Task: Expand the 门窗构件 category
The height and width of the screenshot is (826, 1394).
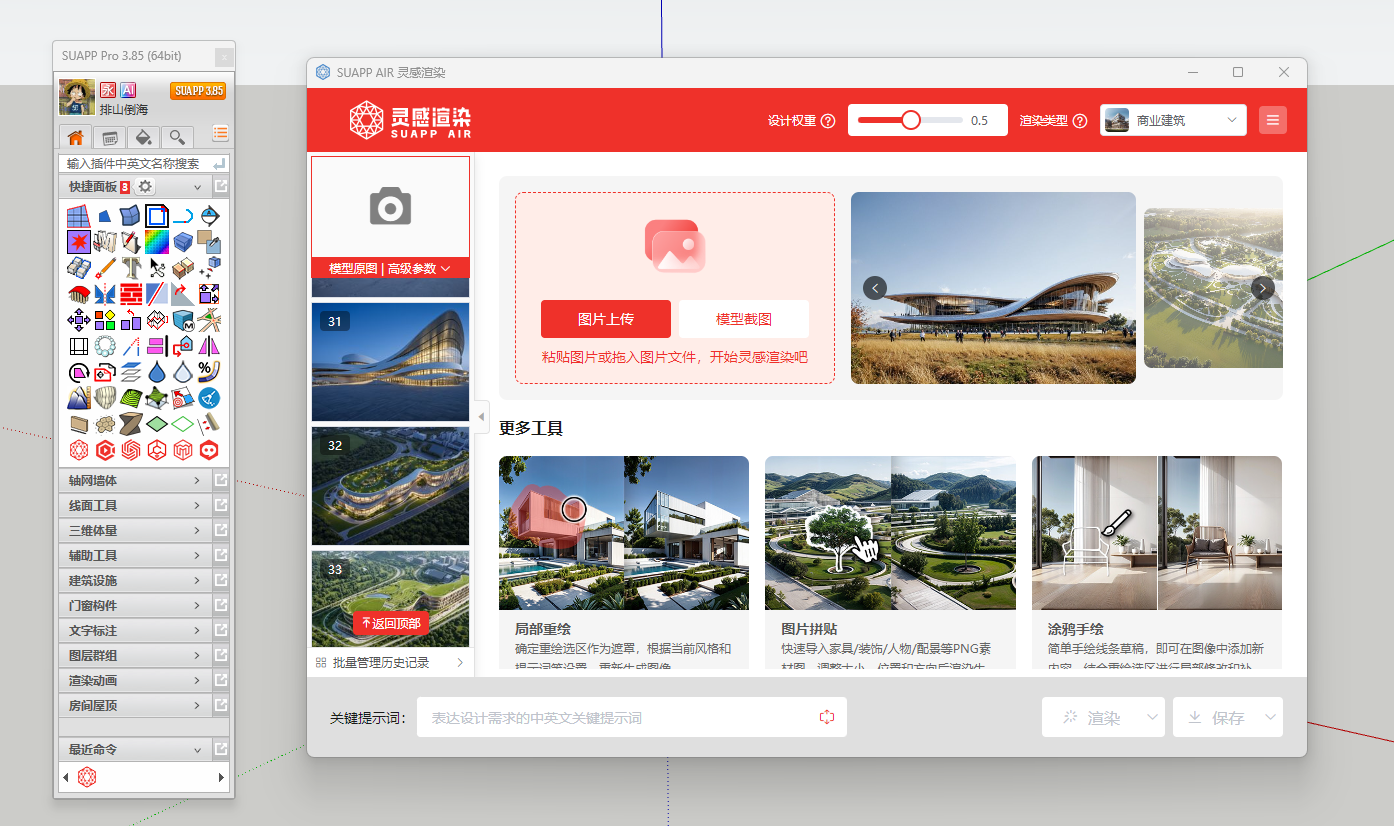Action: pyautogui.click(x=134, y=605)
